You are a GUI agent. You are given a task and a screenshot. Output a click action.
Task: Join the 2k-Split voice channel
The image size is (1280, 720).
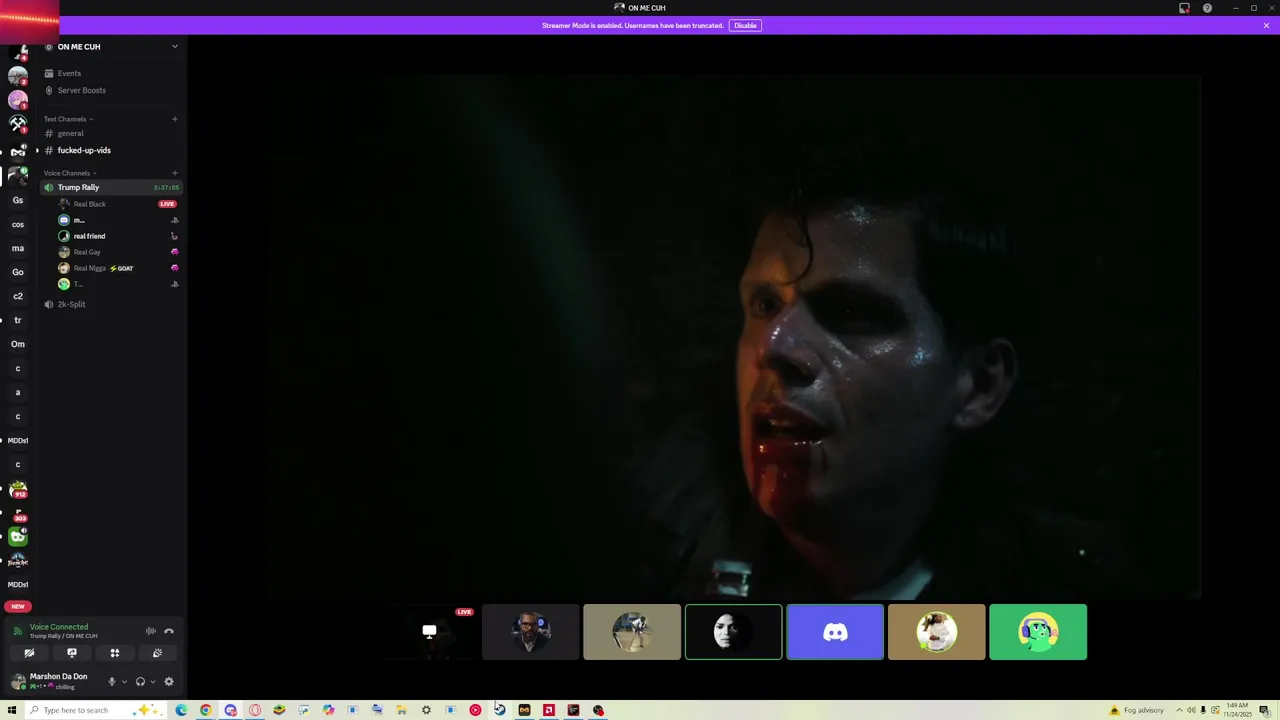tap(111, 304)
